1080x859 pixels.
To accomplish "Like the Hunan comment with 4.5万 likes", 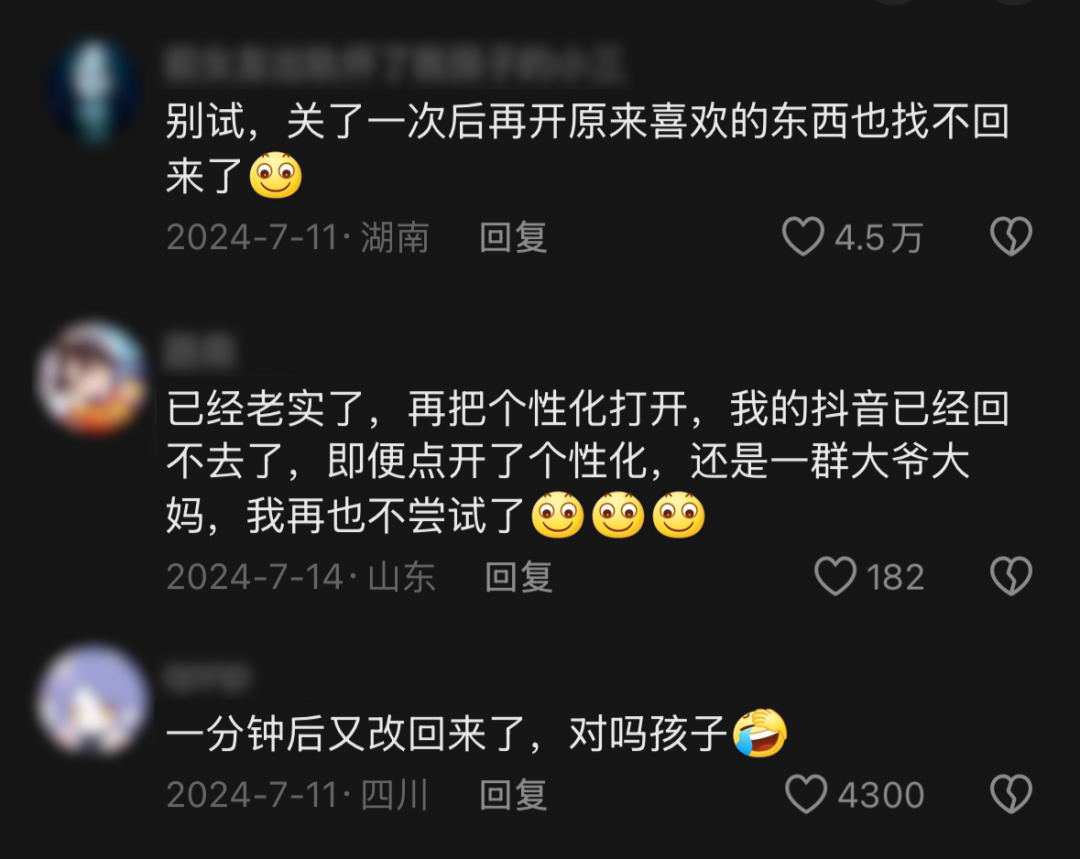I will pyautogui.click(x=803, y=236).
